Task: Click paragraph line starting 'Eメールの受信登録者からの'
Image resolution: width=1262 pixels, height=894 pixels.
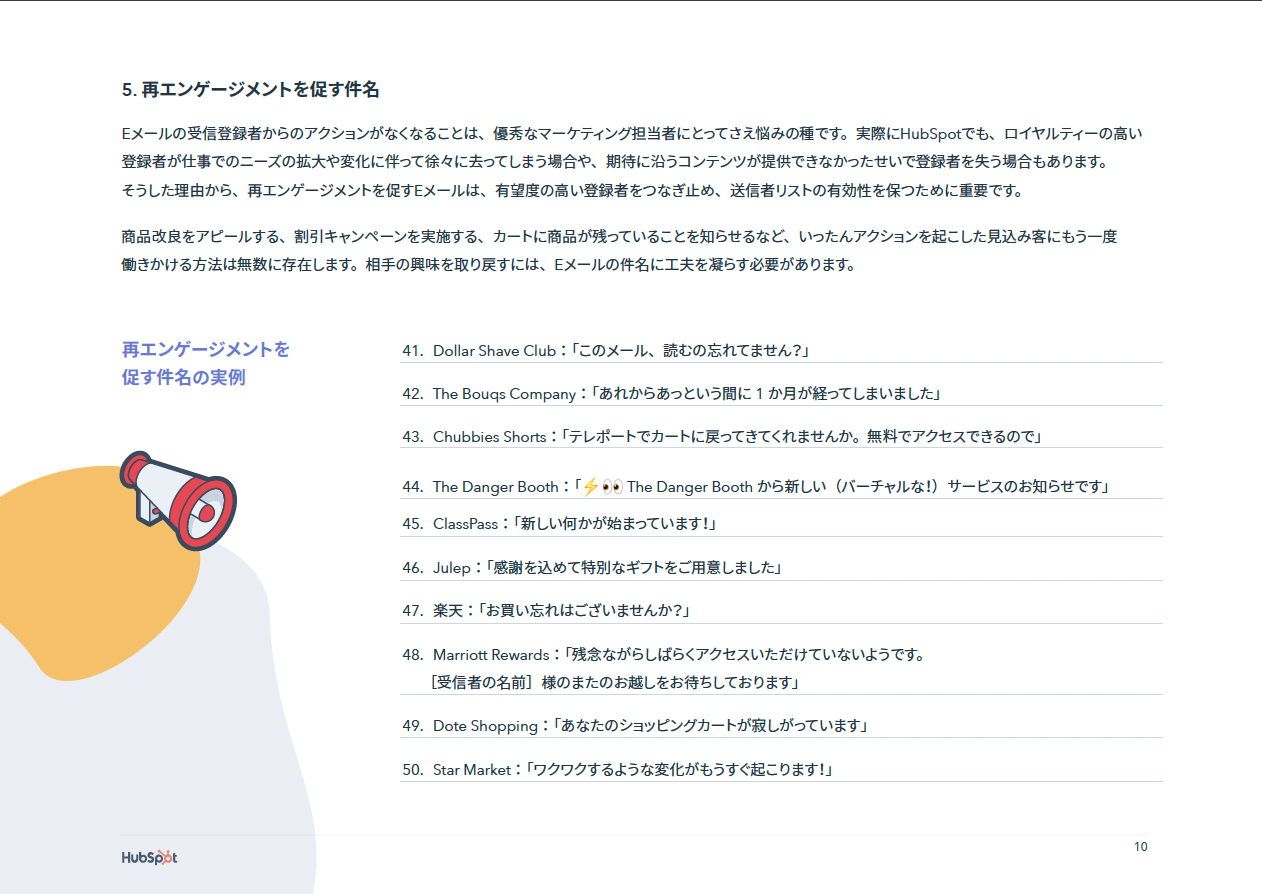Action: click(x=631, y=134)
